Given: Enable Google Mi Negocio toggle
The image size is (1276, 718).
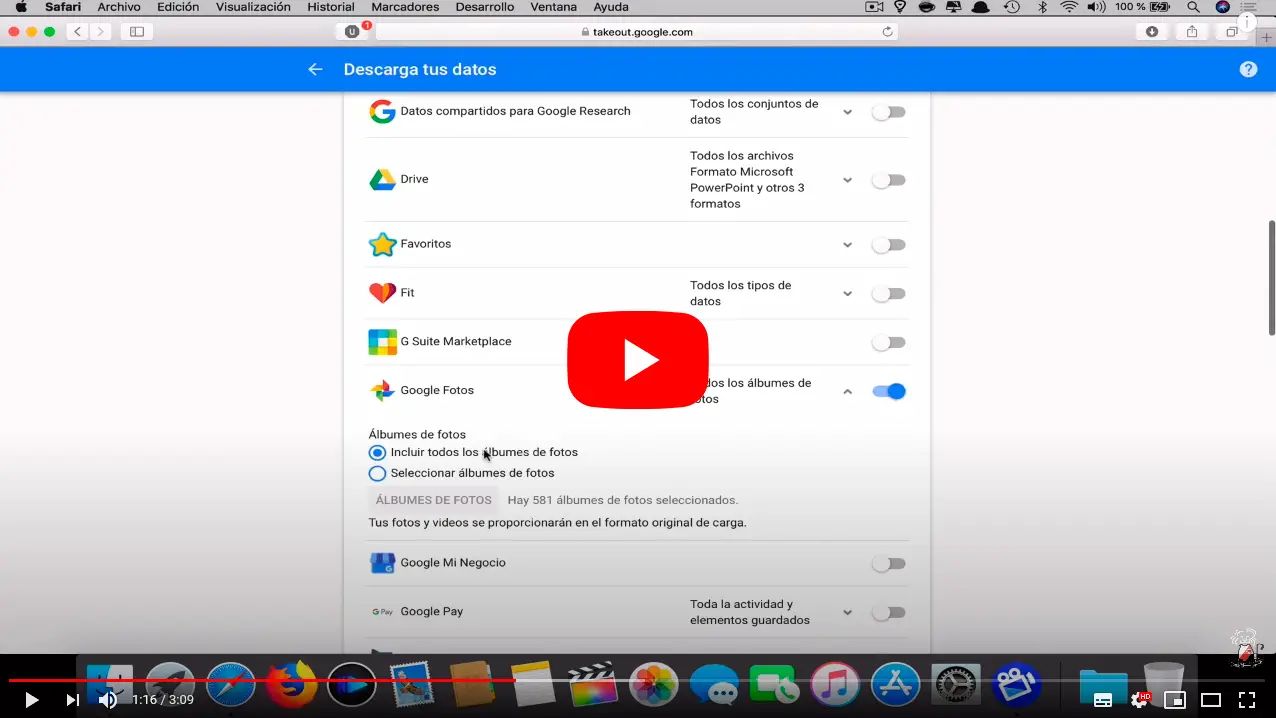Looking at the screenshot, I should click(x=888, y=564).
